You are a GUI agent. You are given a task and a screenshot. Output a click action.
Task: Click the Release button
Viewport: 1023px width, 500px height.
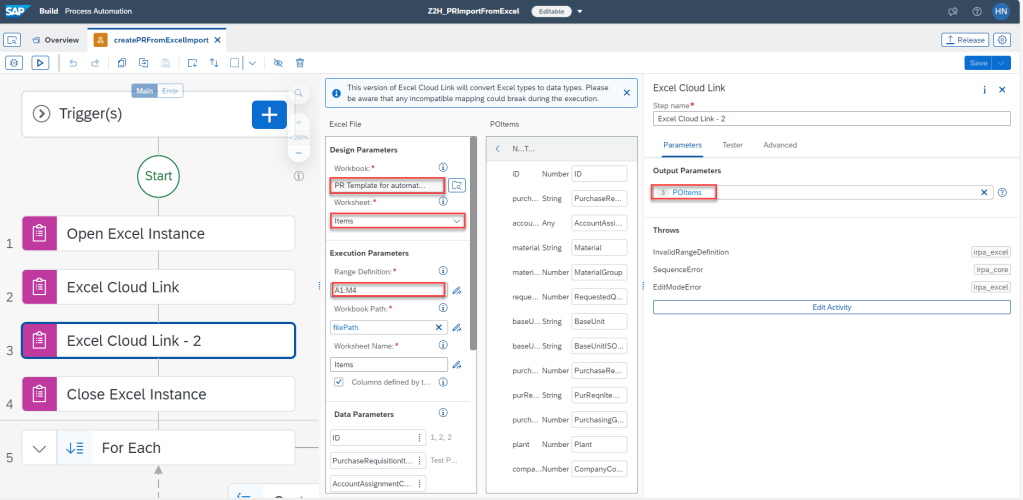964,40
